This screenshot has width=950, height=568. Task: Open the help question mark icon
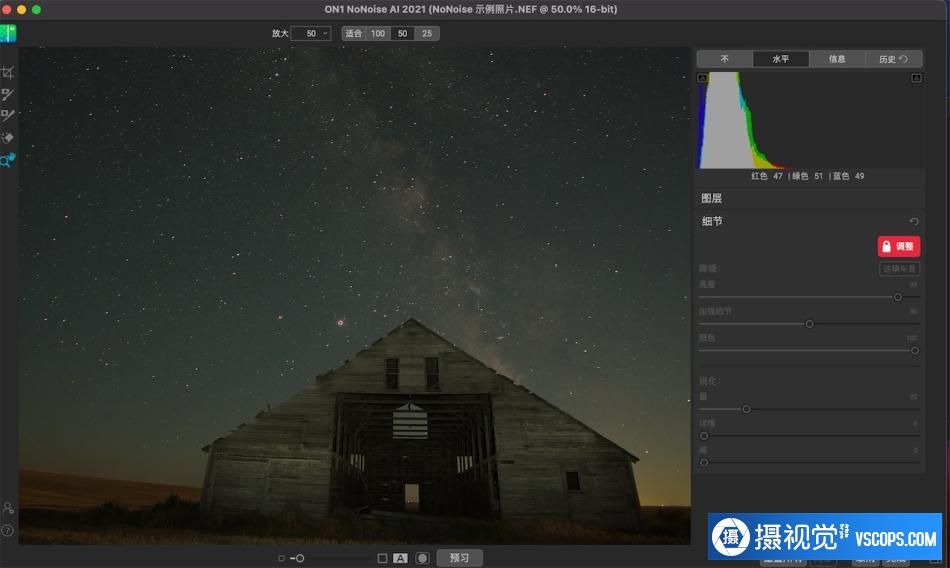click(x=8, y=530)
